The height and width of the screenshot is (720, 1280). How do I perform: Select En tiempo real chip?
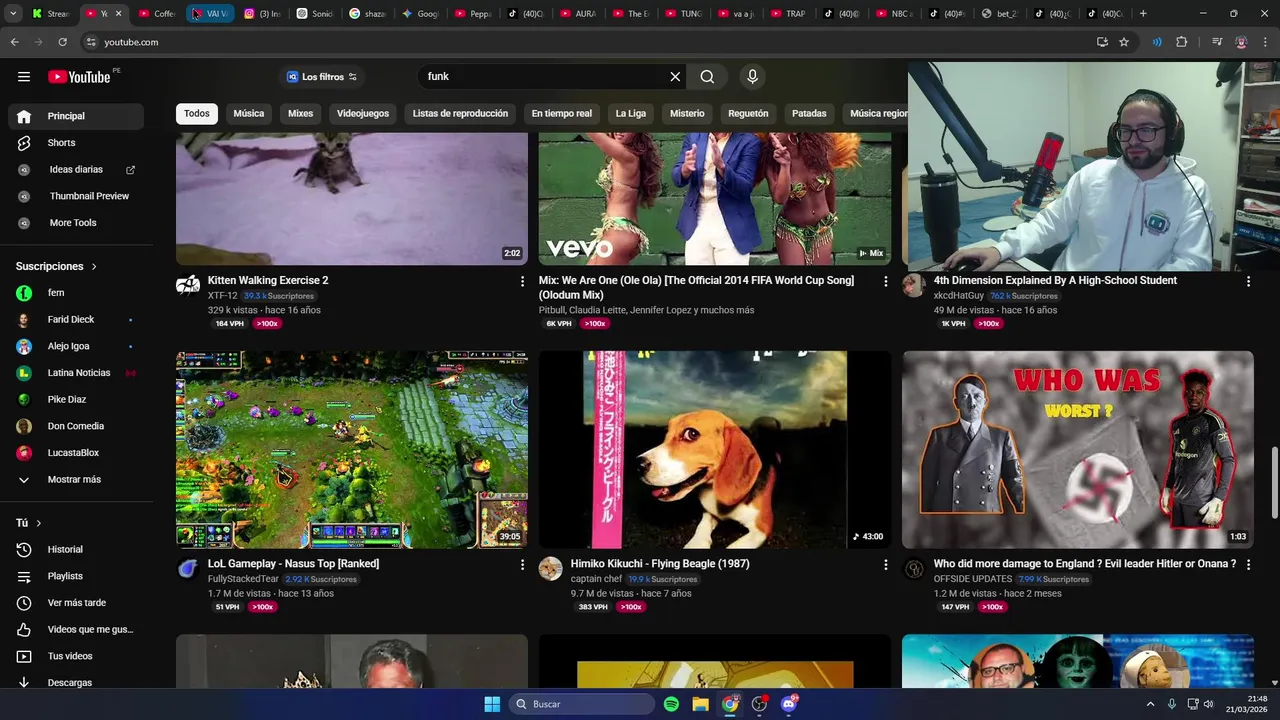click(x=562, y=114)
